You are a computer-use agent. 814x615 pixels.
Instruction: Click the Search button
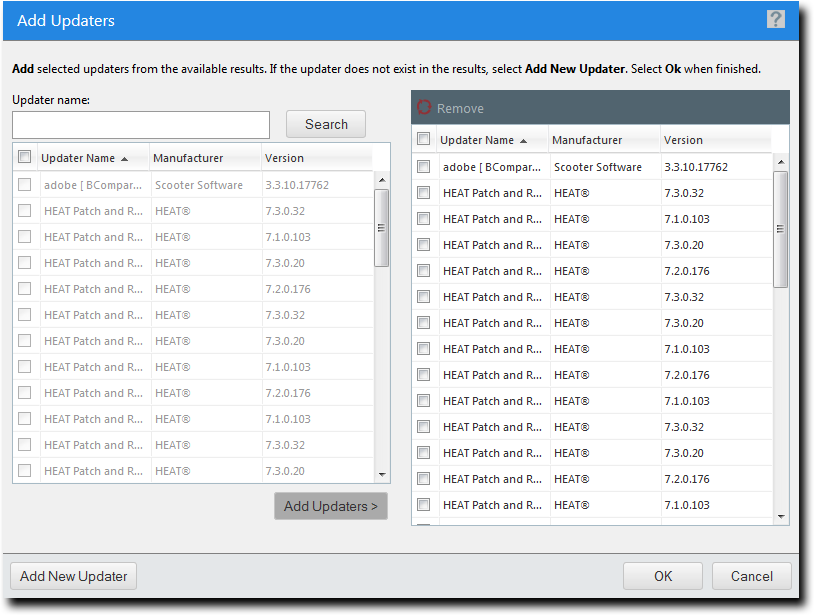pyautogui.click(x=326, y=124)
